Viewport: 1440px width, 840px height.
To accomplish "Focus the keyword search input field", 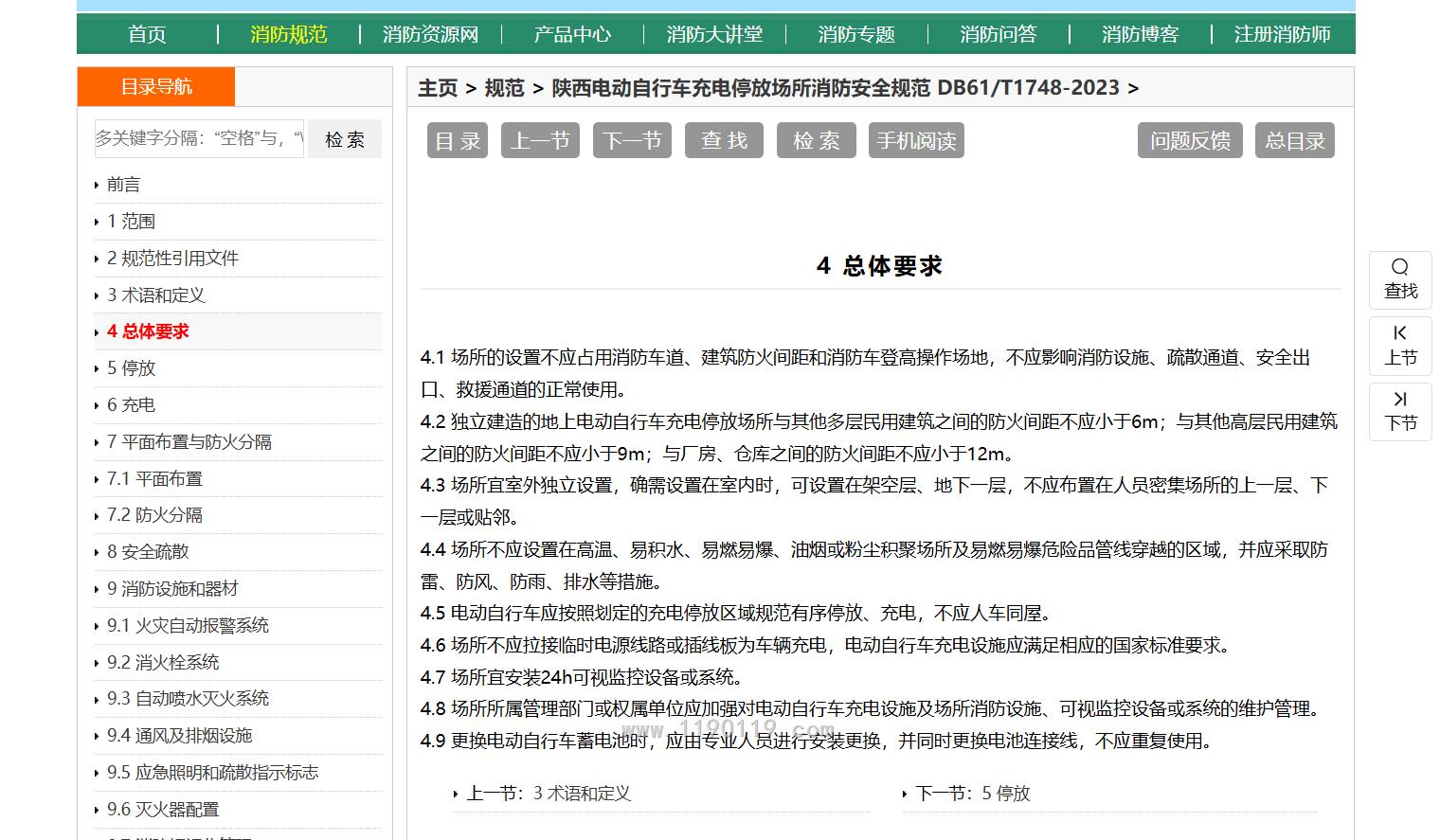I will point(199,139).
